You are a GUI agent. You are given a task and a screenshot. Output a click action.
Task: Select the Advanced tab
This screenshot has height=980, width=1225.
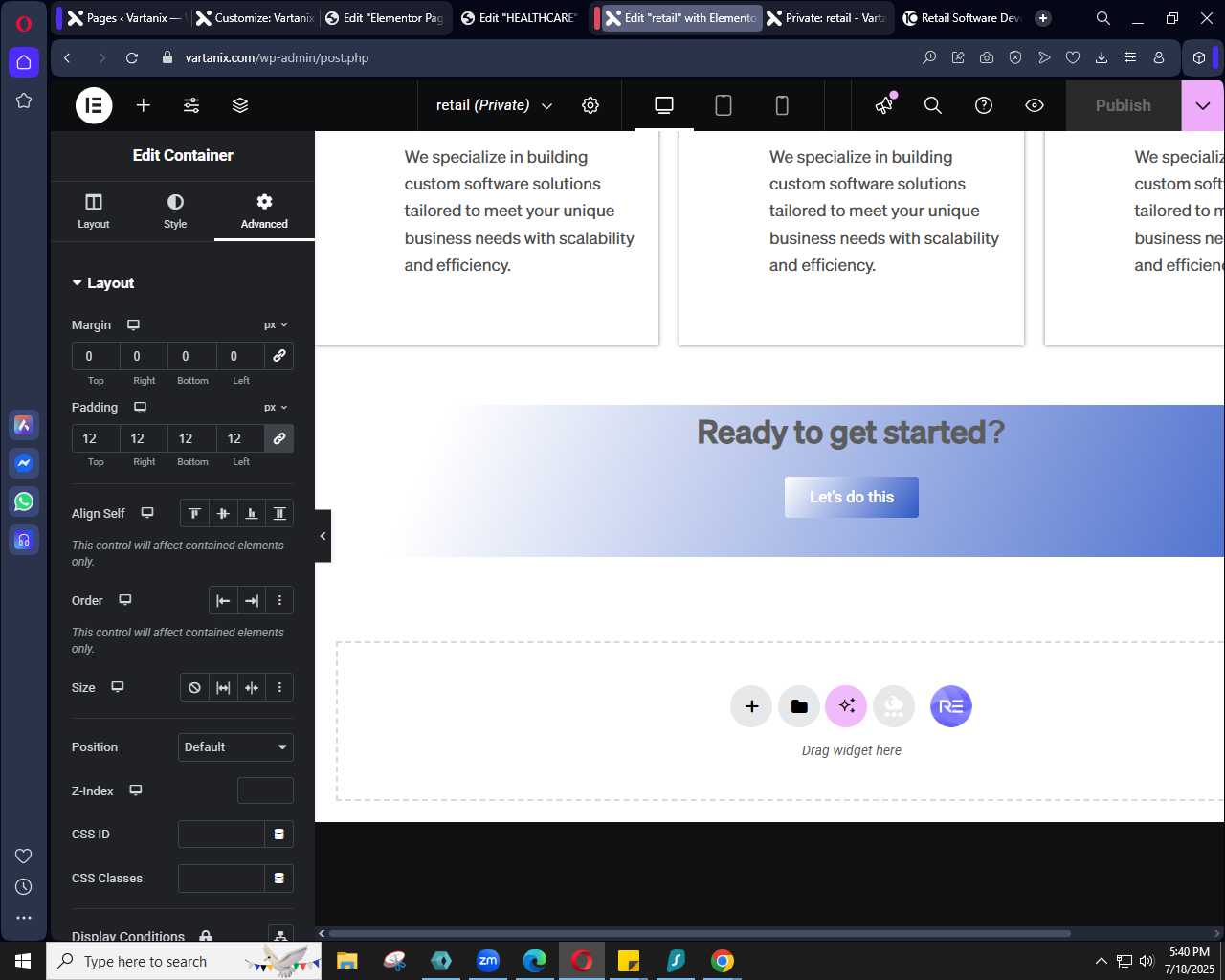click(x=264, y=211)
